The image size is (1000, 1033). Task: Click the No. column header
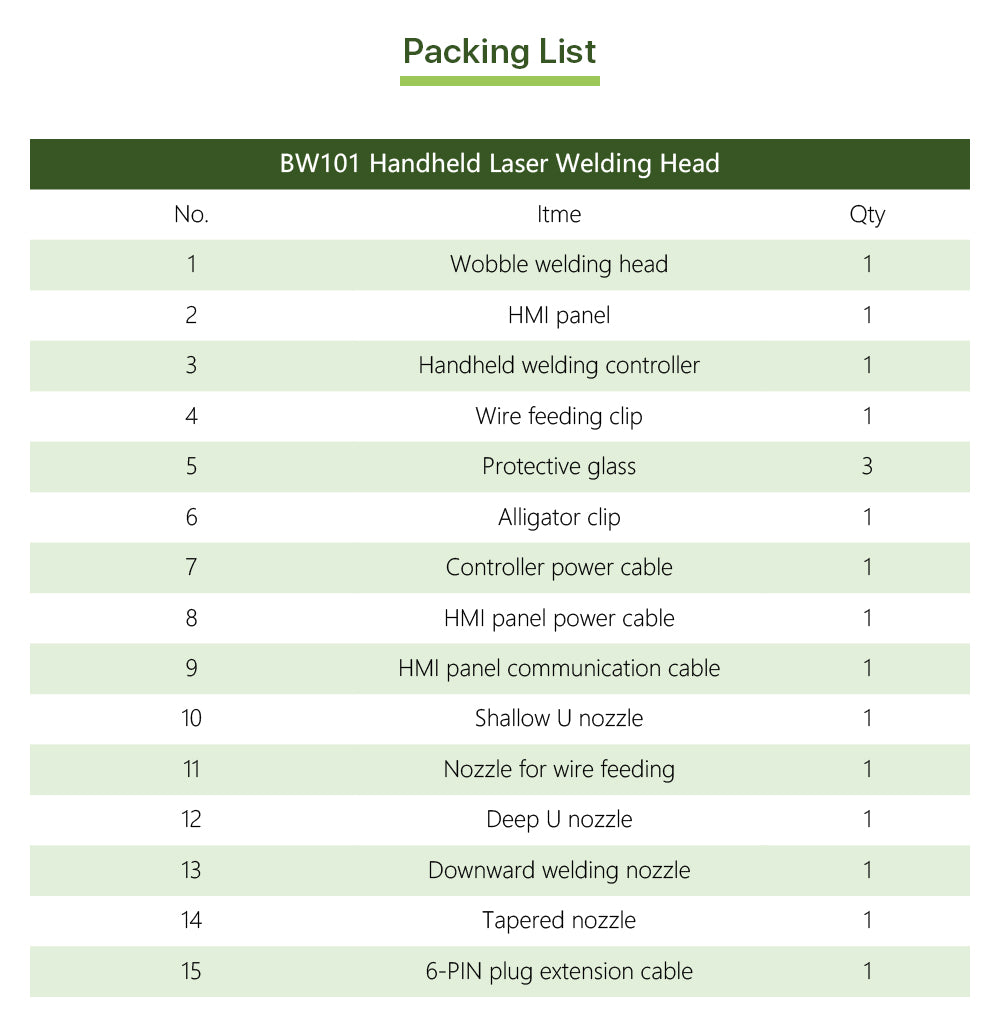click(191, 214)
